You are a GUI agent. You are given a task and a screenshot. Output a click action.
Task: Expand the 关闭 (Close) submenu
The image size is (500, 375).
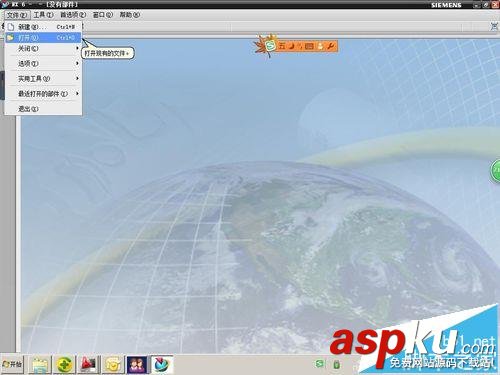[43, 49]
